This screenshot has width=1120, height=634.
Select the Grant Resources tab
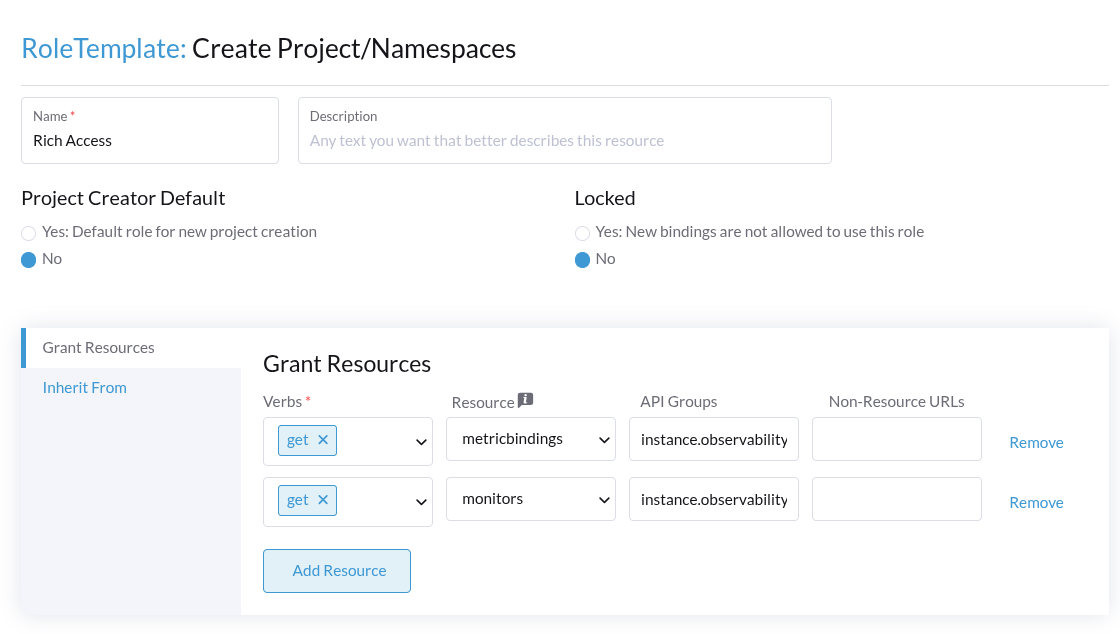98,347
